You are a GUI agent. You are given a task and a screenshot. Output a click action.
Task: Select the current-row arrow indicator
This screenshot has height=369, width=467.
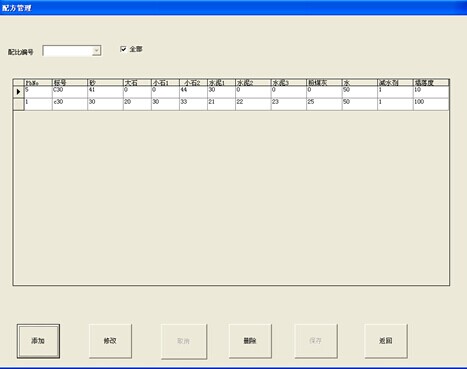pos(19,92)
